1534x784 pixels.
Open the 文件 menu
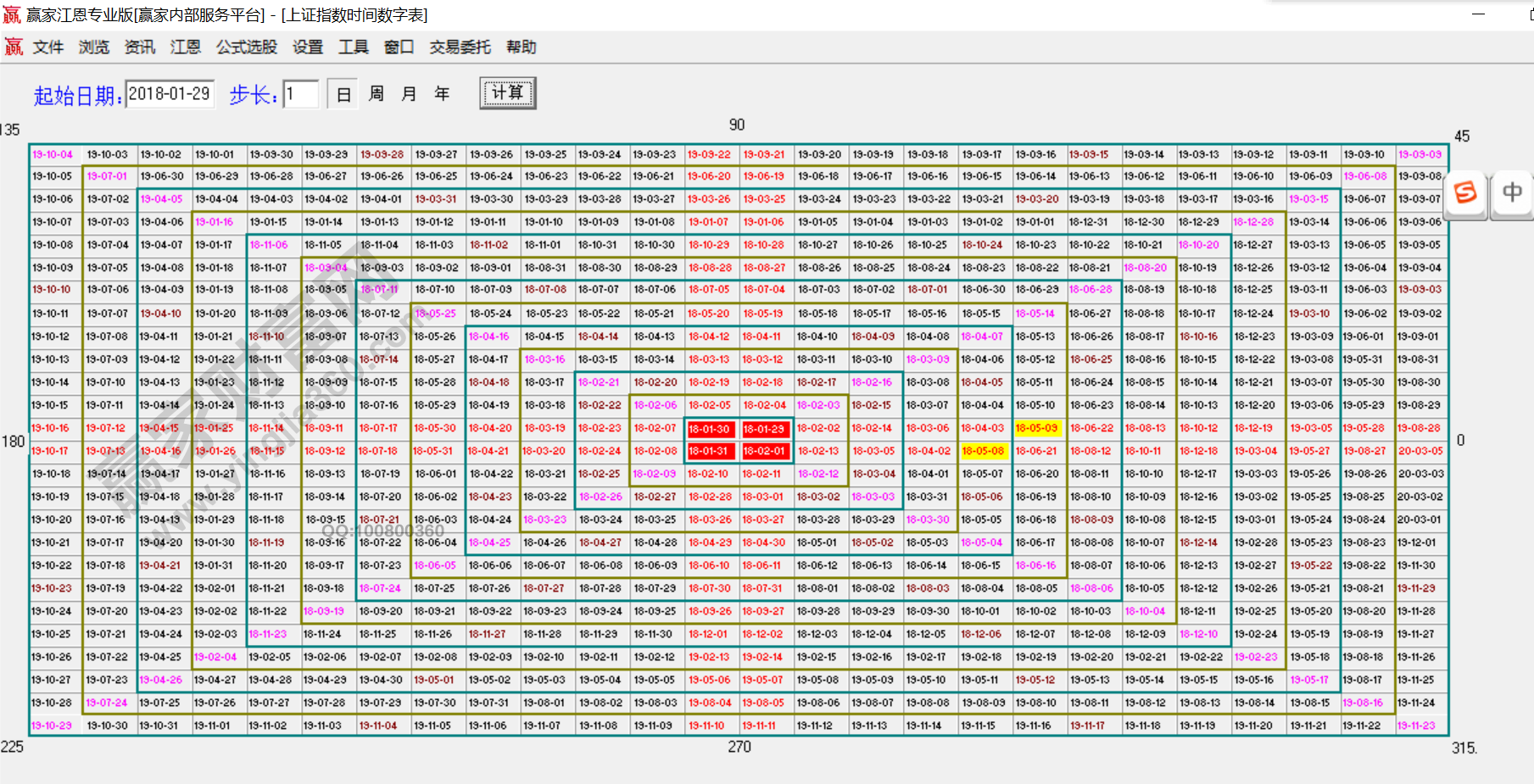pyautogui.click(x=48, y=47)
